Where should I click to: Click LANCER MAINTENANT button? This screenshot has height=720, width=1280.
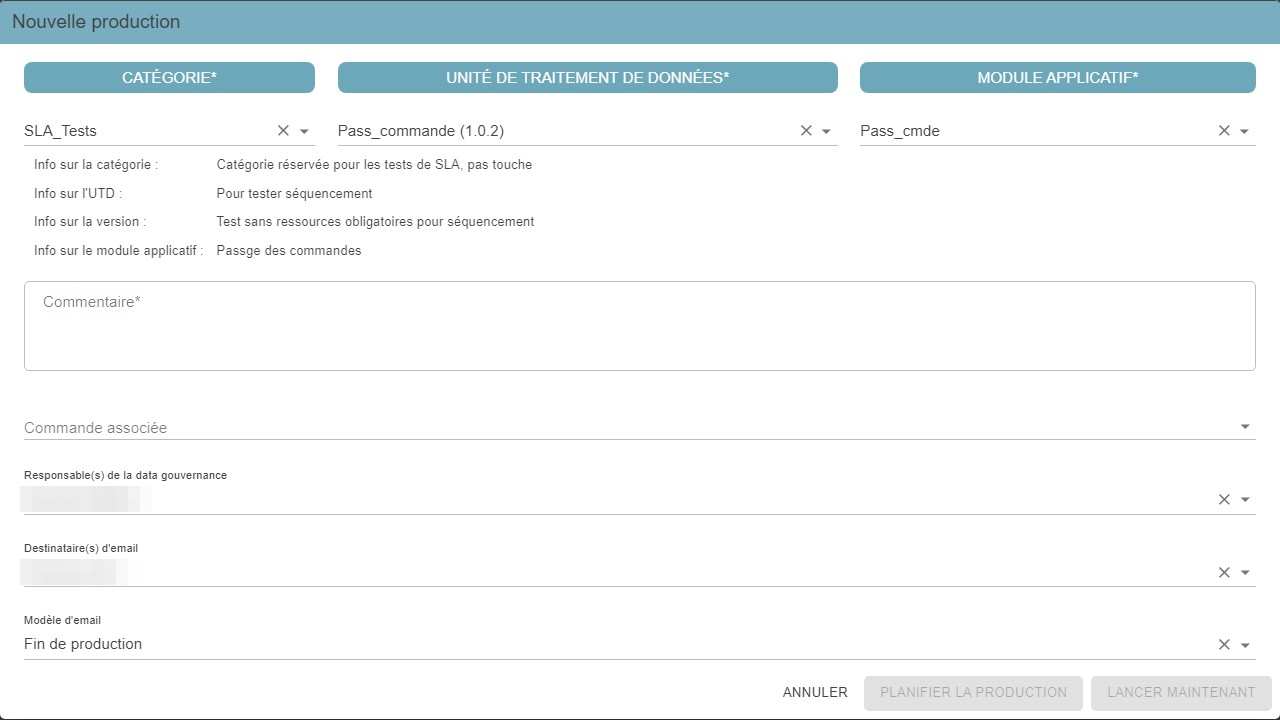1181,692
